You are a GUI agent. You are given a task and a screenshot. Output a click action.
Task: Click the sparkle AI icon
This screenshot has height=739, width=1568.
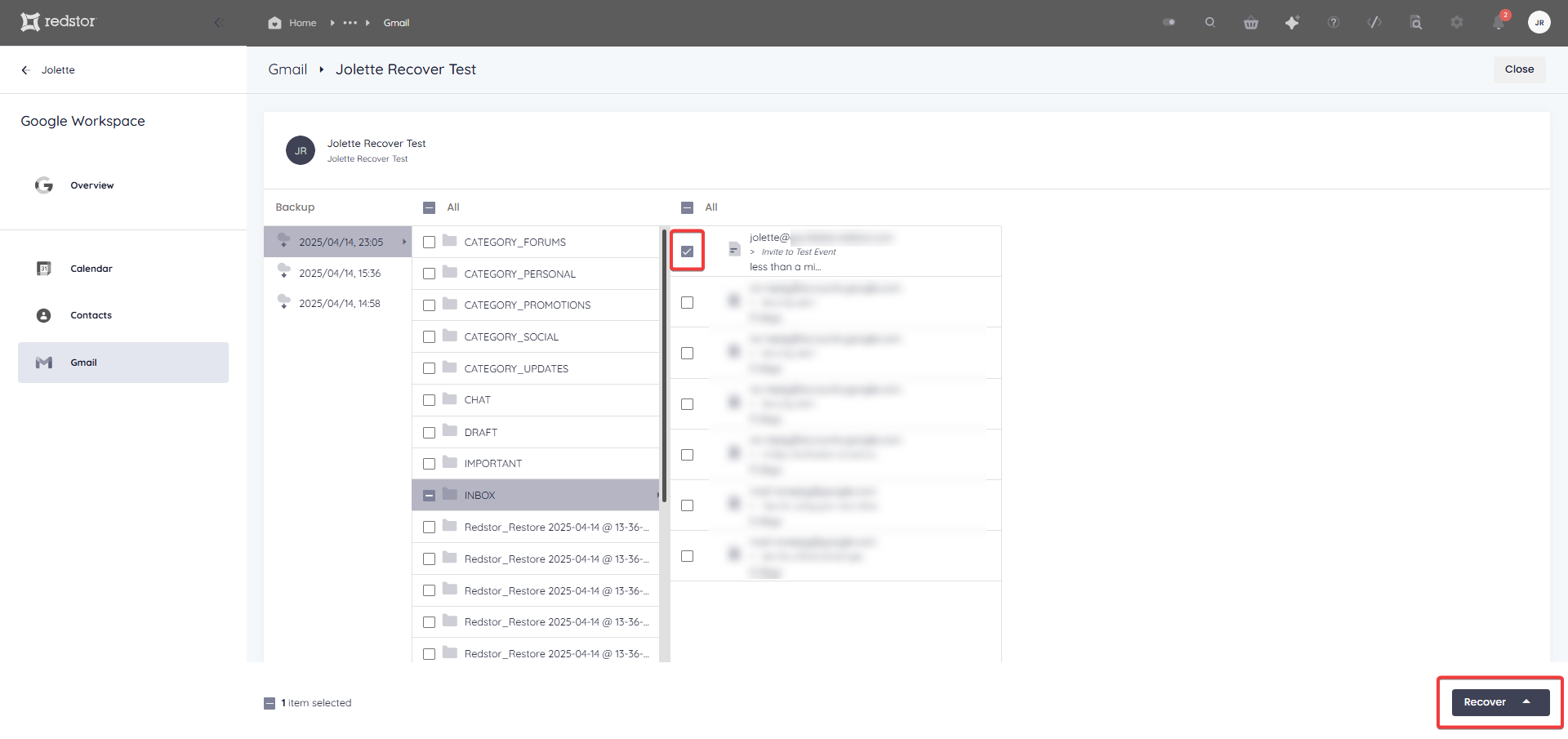(x=1292, y=23)
